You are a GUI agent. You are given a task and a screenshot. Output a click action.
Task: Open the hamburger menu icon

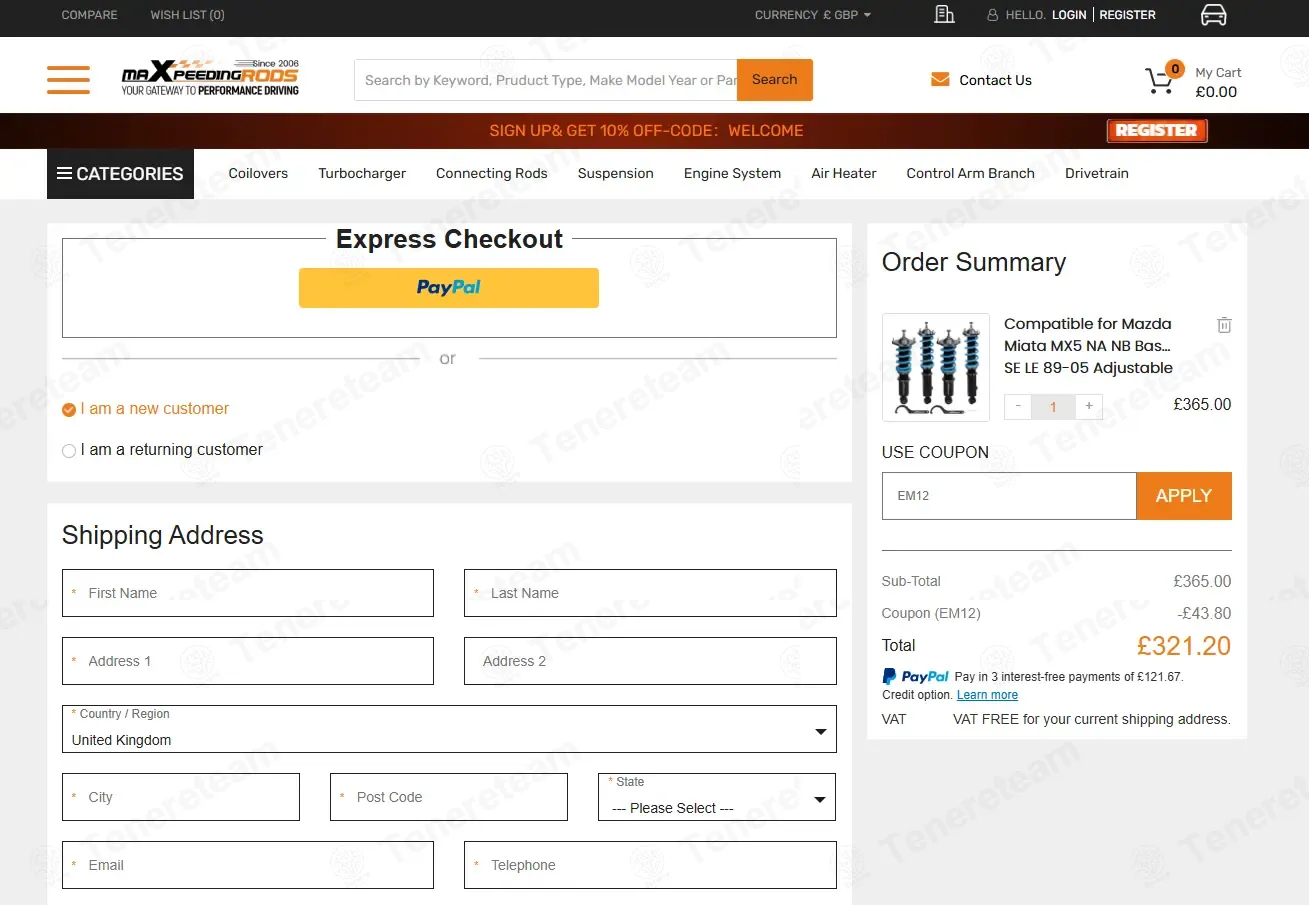68,80
